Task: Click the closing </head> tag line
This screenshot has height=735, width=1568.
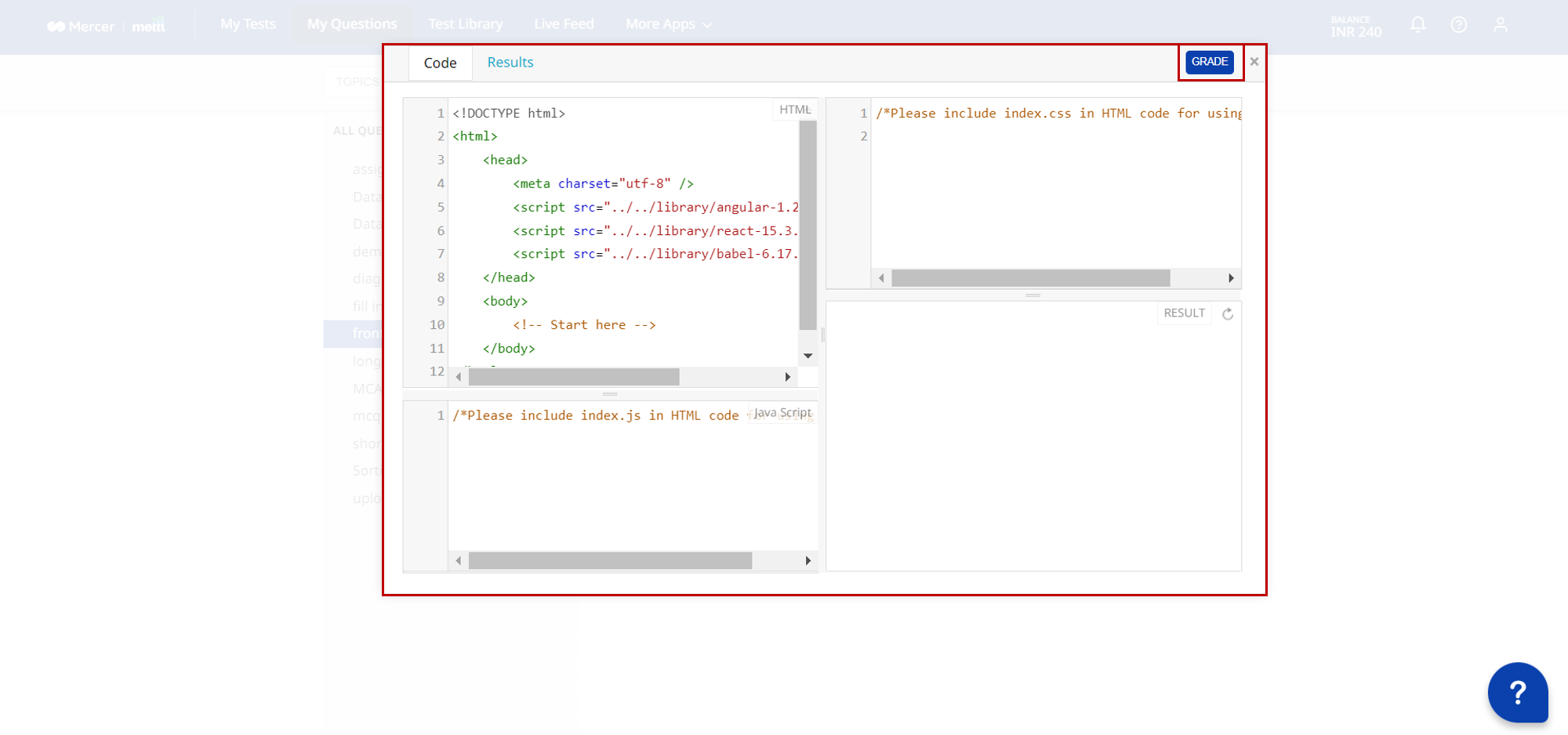Action: [509, 278]
